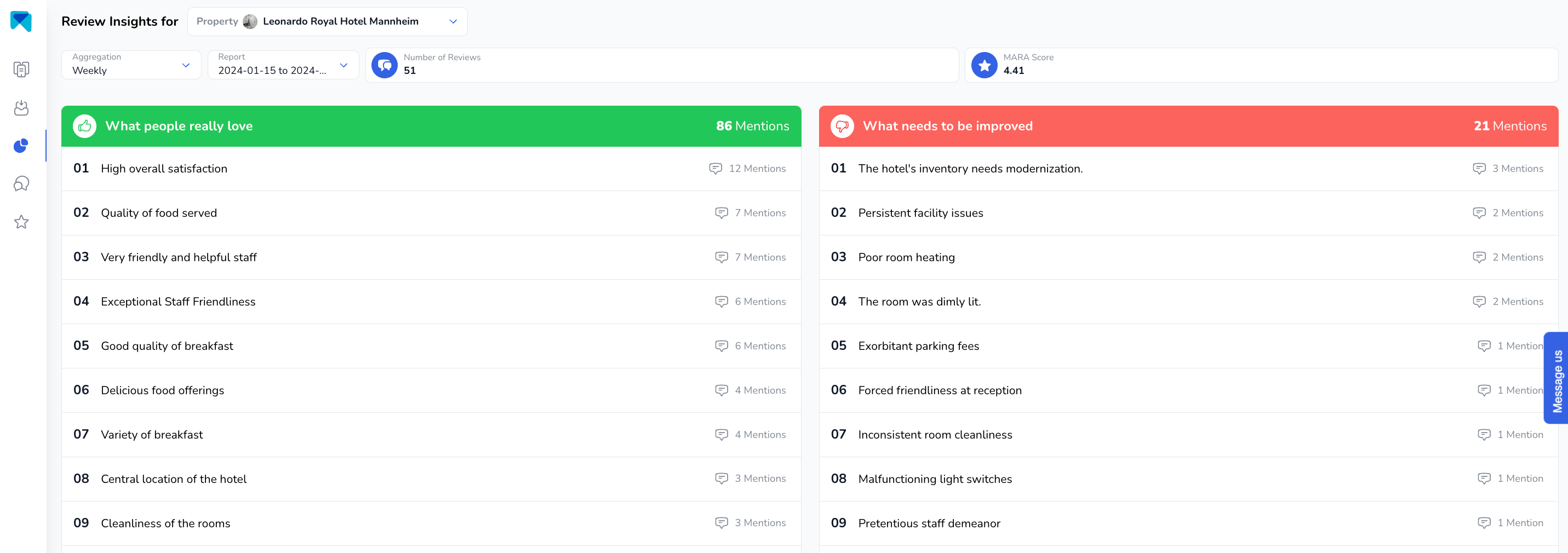Click comment icon in Central location row
The image size is (1568, 553).
[x=722, y=479]
